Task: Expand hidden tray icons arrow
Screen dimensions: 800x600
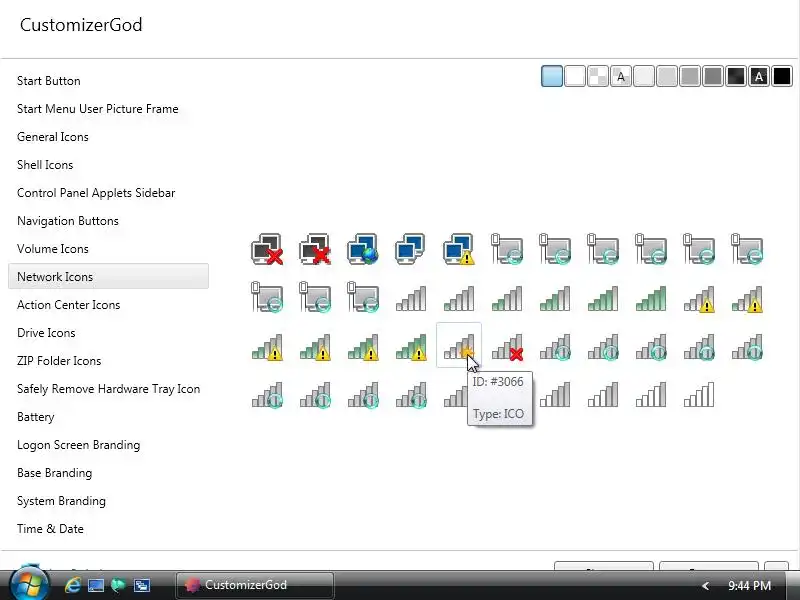Action: [x=706, y=586]
